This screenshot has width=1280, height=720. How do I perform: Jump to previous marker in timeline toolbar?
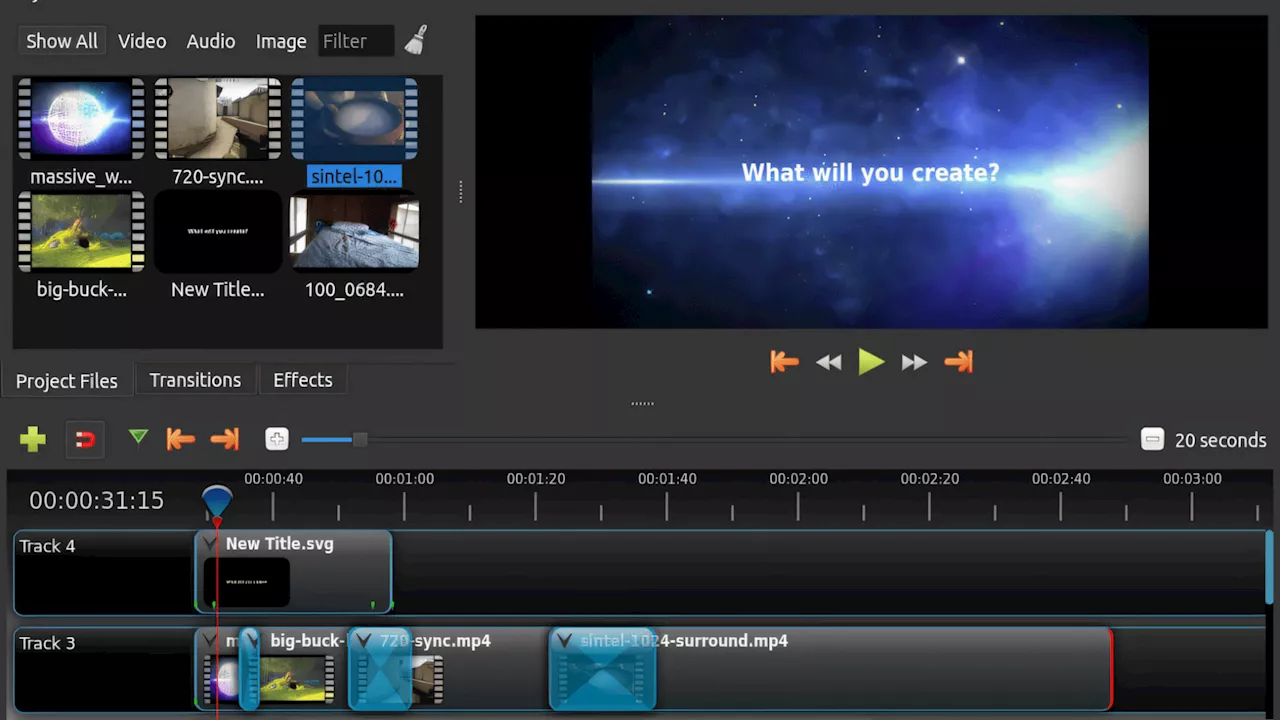tap(180, 439)
